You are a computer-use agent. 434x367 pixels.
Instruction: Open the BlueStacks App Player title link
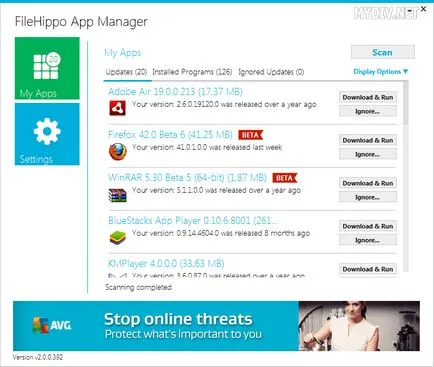193,221
